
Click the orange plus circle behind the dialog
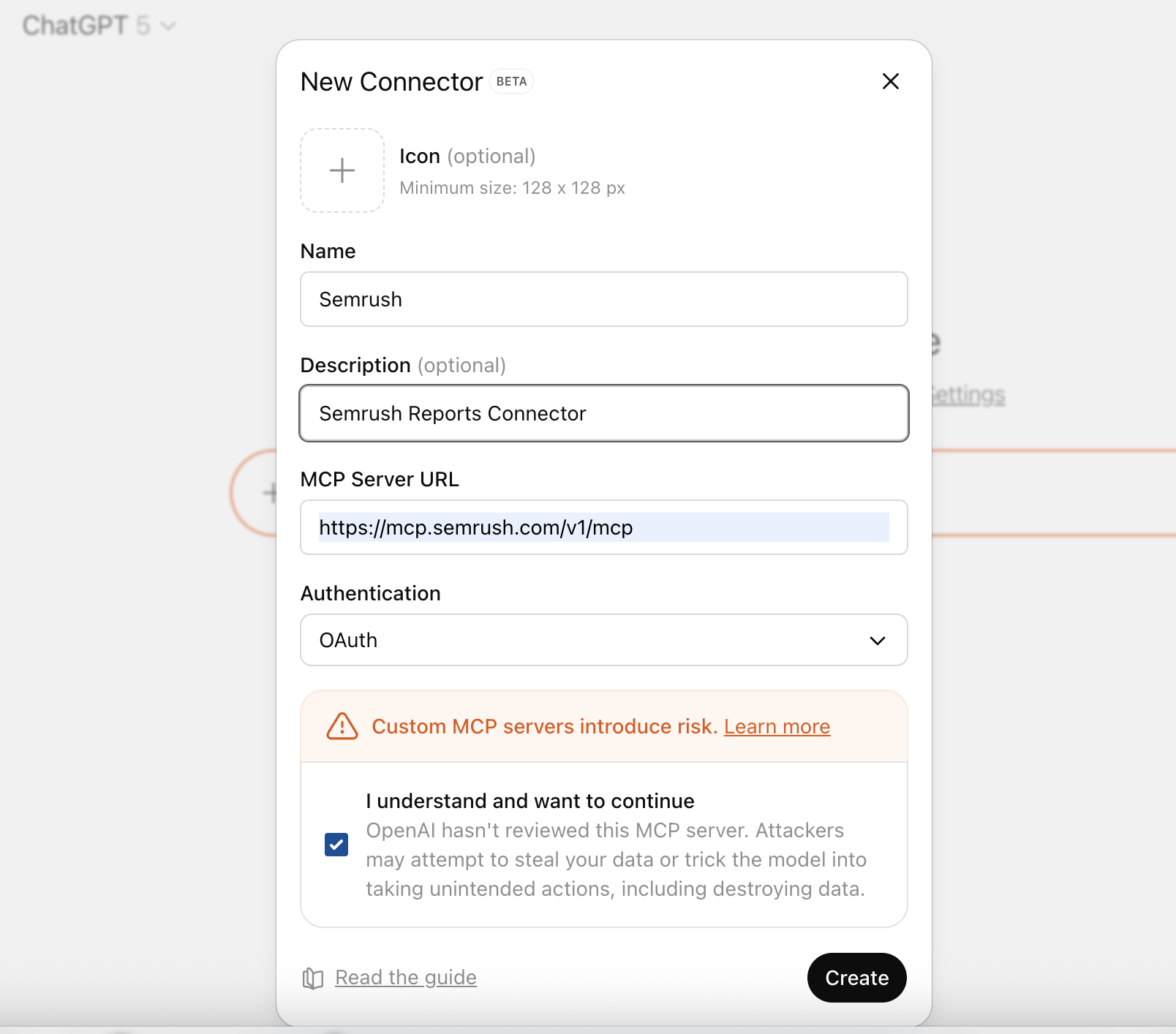[x=268, y=492]
